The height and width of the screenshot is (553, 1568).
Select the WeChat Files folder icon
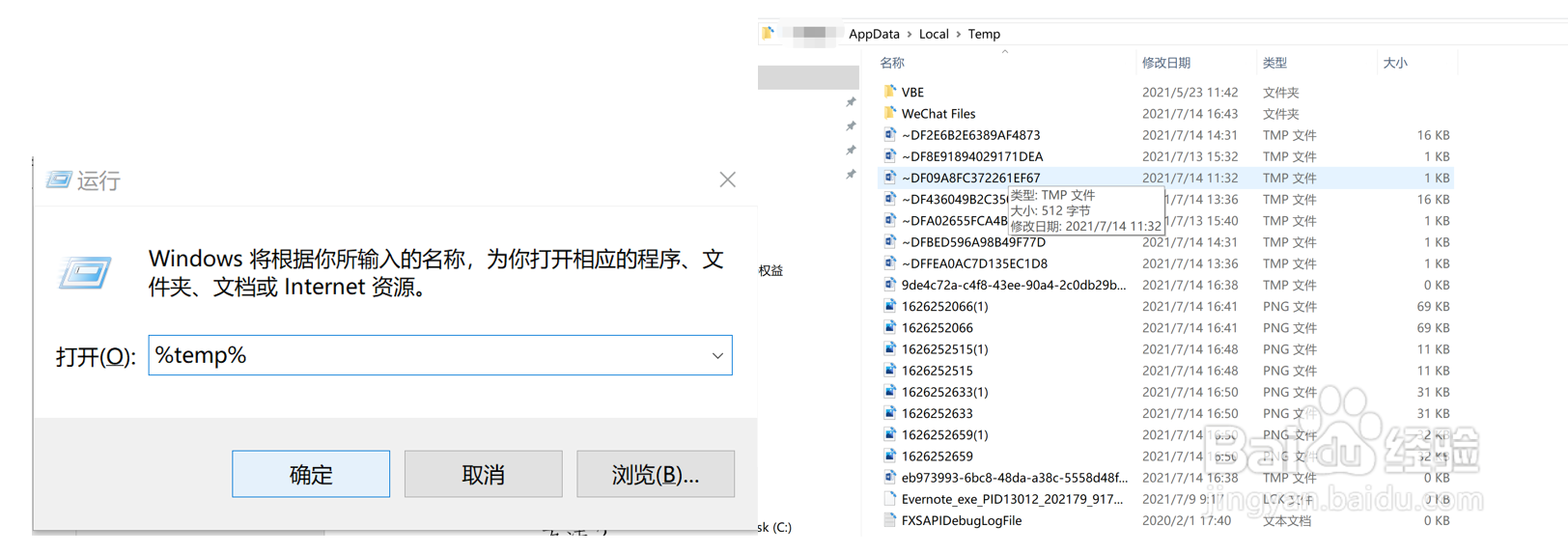(x=889, y=113)
